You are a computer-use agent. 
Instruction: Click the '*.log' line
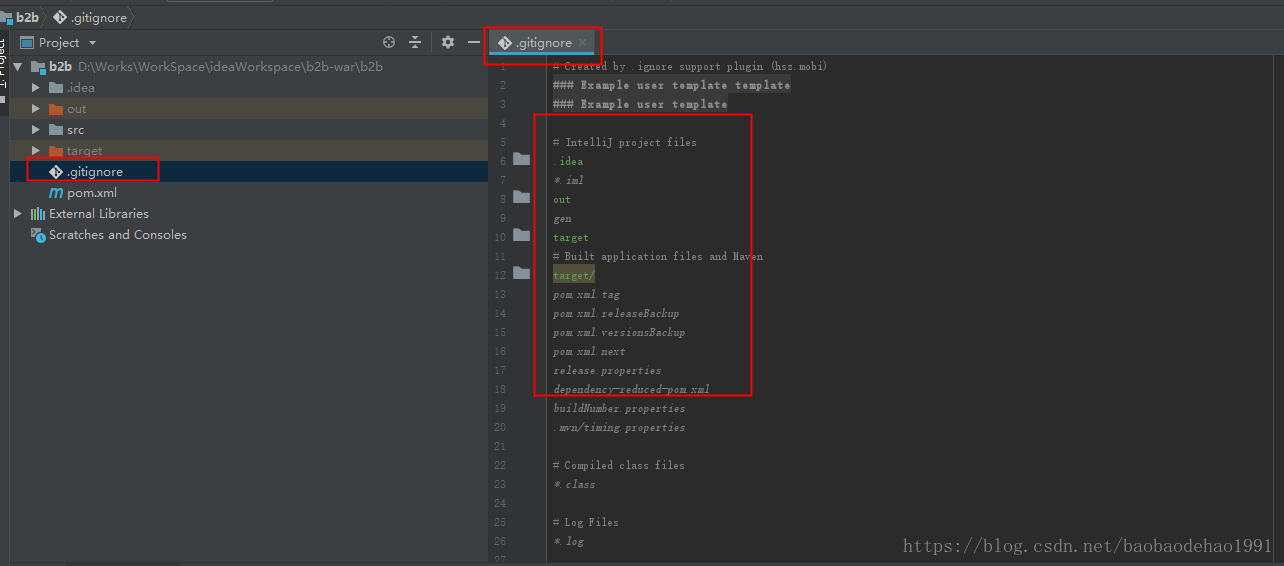pyautogui.click(x=568, y=542)
